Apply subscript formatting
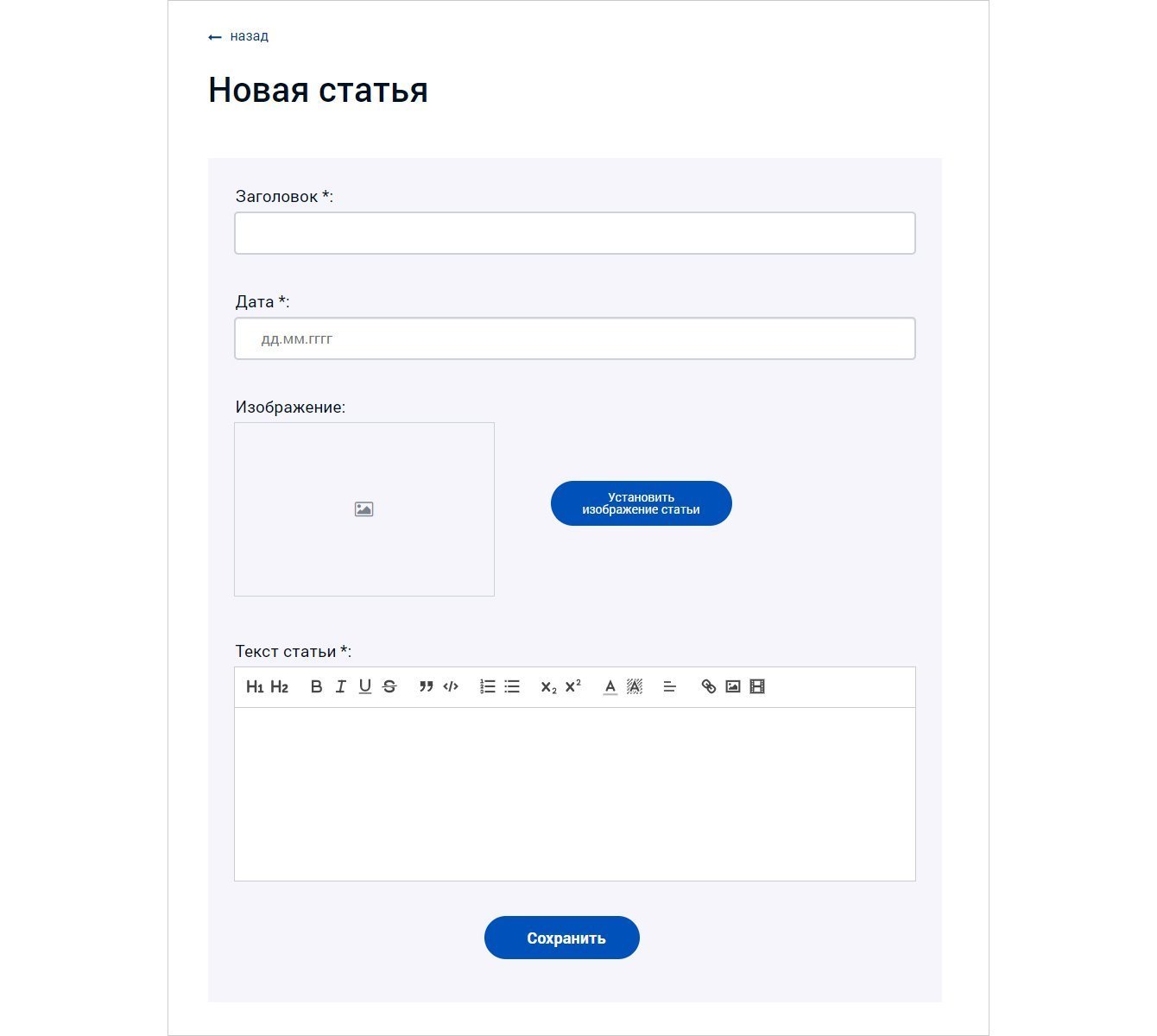 tap(548, 687)
